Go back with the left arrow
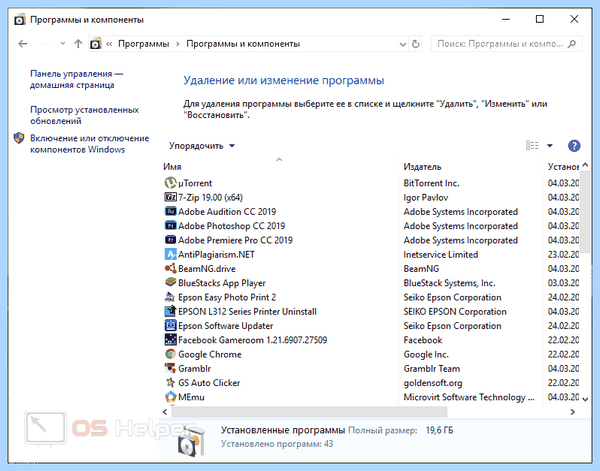The height and width of the screenshot is (471, 600). tap(23, 44)
